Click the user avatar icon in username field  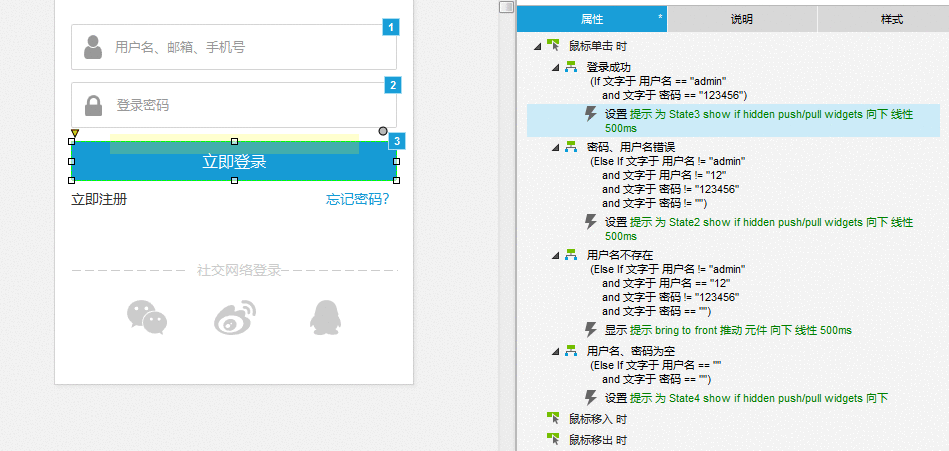[x=93, y=47]
